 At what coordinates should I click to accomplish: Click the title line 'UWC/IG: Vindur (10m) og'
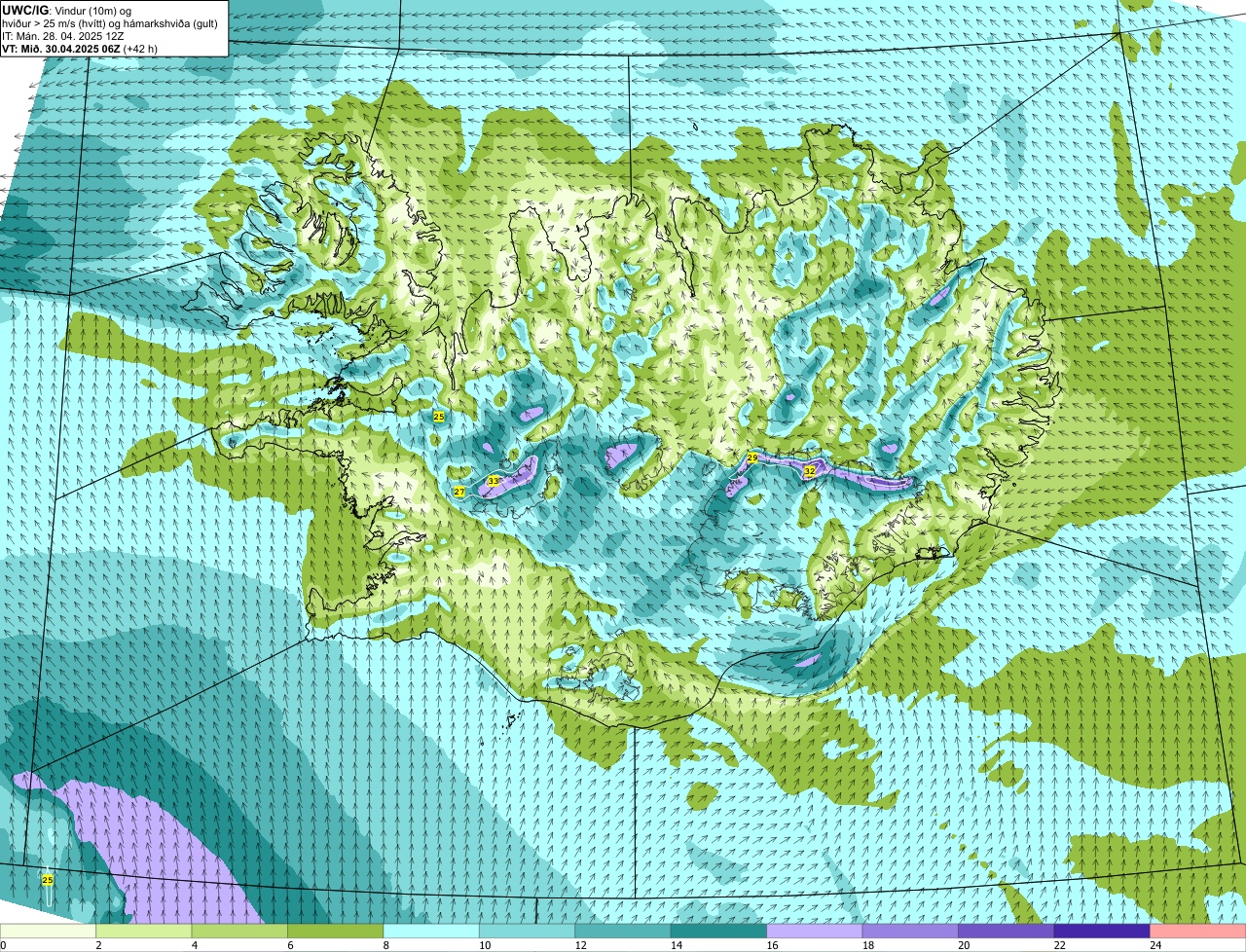point(67,10)
